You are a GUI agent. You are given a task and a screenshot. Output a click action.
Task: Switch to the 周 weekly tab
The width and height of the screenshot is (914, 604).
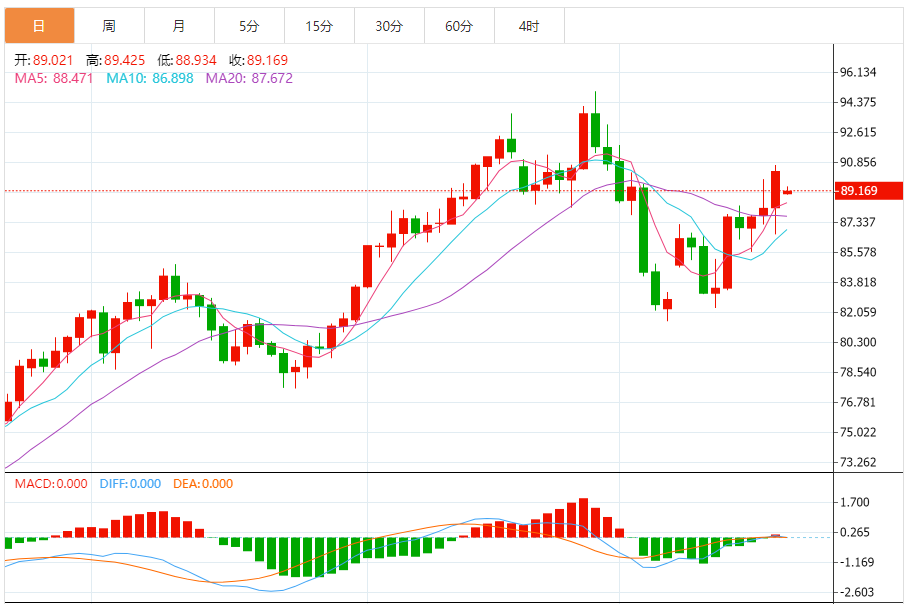[x=110, y=26]
